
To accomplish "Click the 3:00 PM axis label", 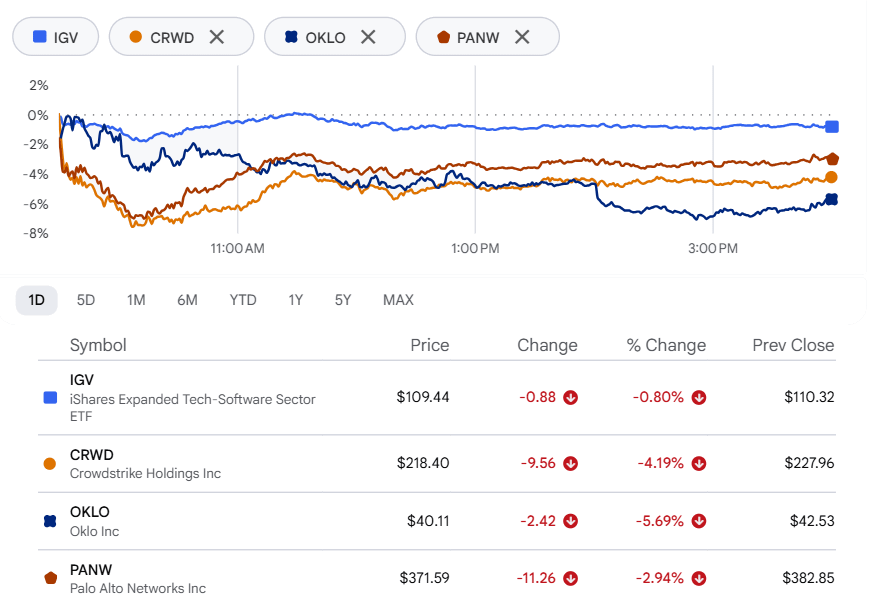I will pos(713,249).
